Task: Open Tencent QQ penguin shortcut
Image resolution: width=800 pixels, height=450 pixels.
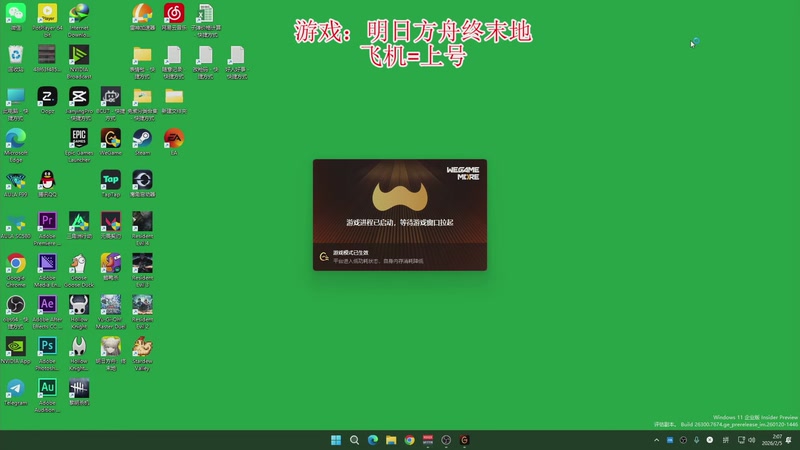Action: click(47, 184)
